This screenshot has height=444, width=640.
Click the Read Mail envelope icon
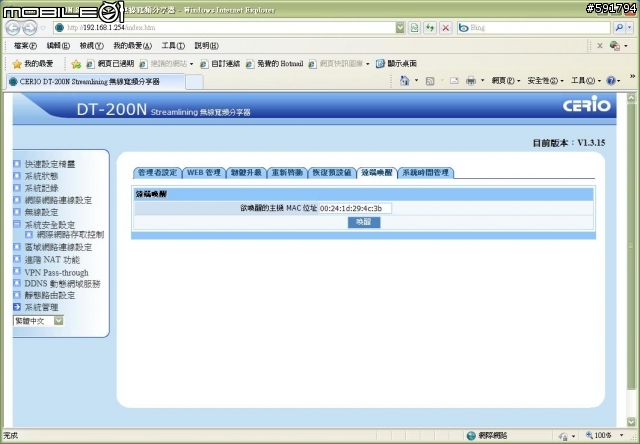[454, 81]
